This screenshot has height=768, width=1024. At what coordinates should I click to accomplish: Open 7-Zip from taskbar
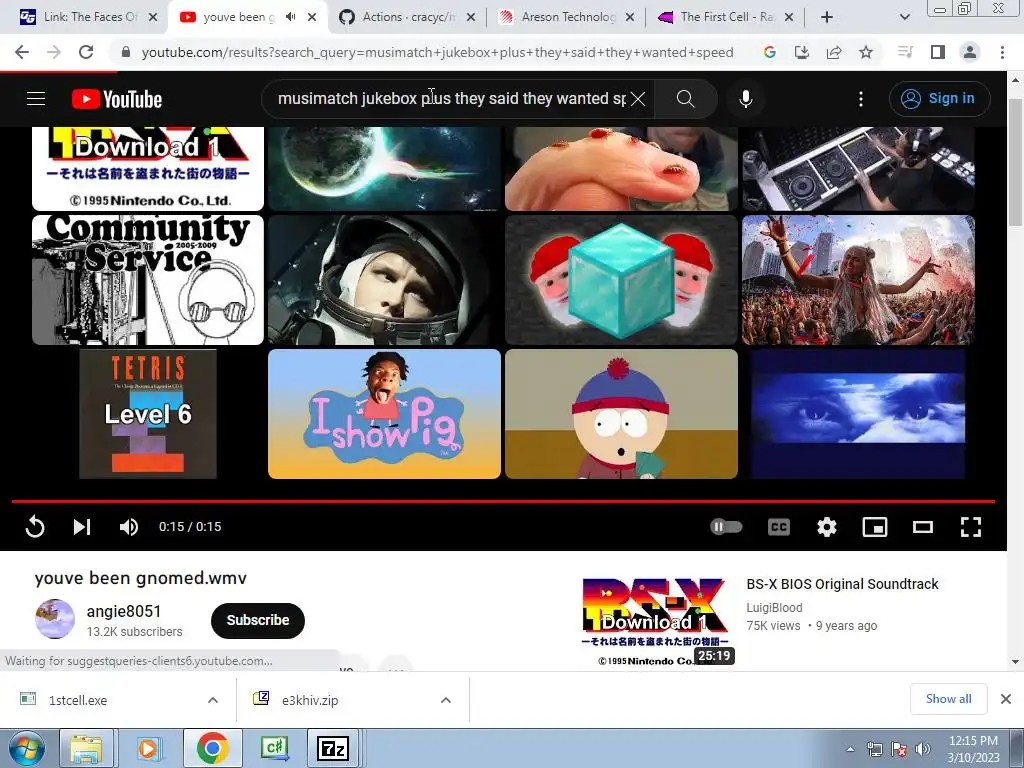(333, 748)
